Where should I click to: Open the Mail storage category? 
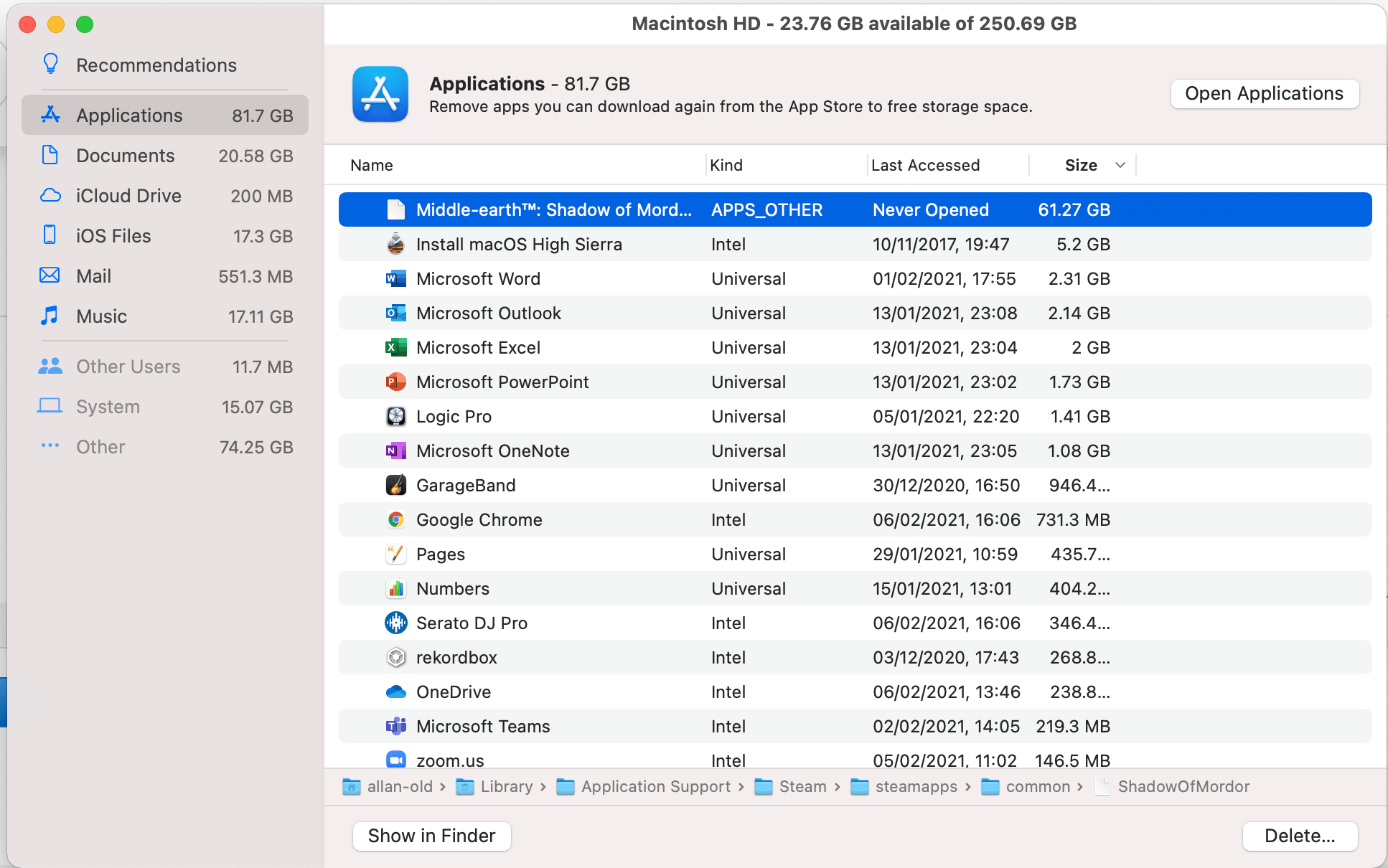(x=93, y=275)
